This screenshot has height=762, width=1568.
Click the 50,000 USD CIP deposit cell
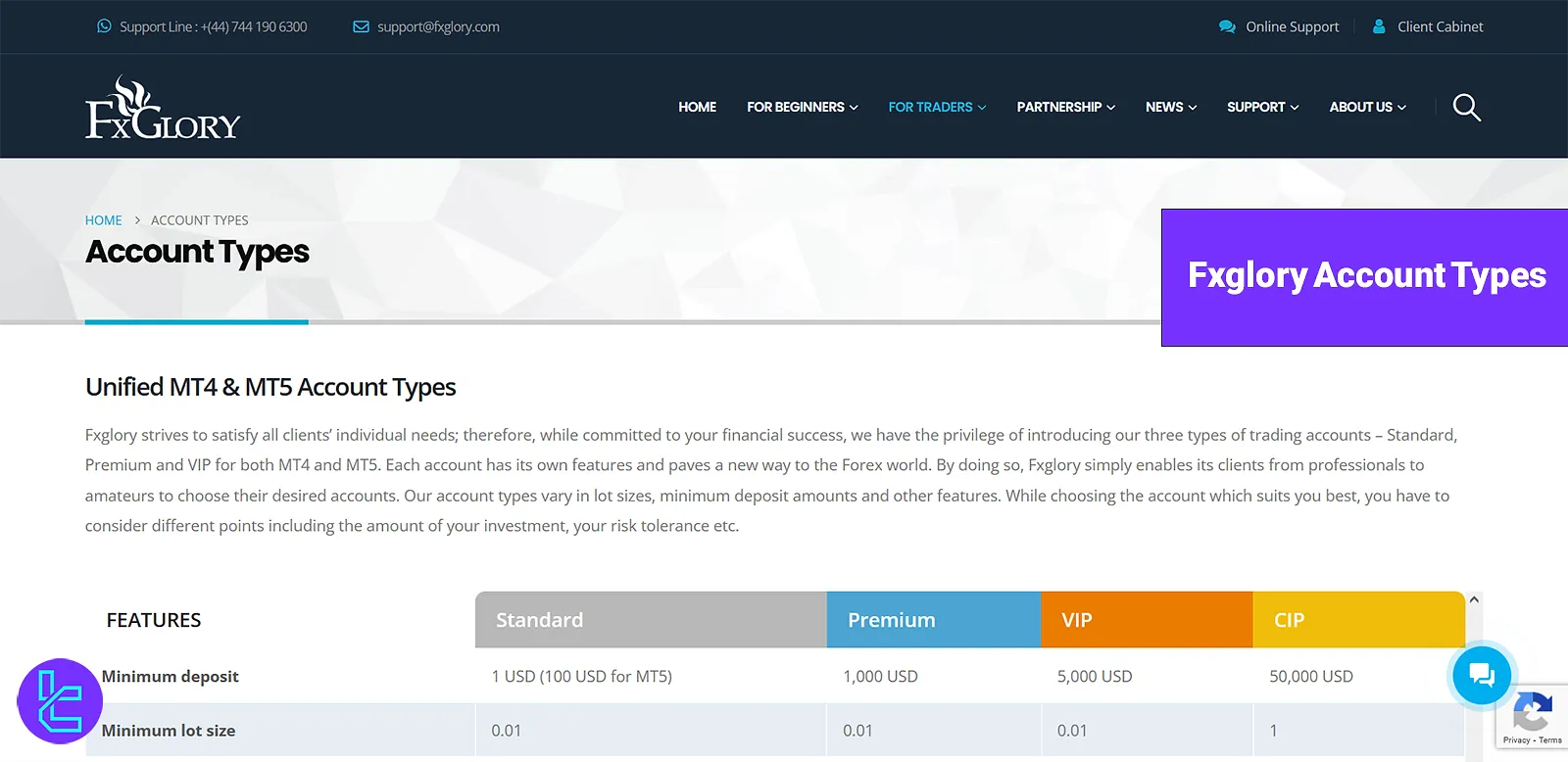pos(1311,676)
